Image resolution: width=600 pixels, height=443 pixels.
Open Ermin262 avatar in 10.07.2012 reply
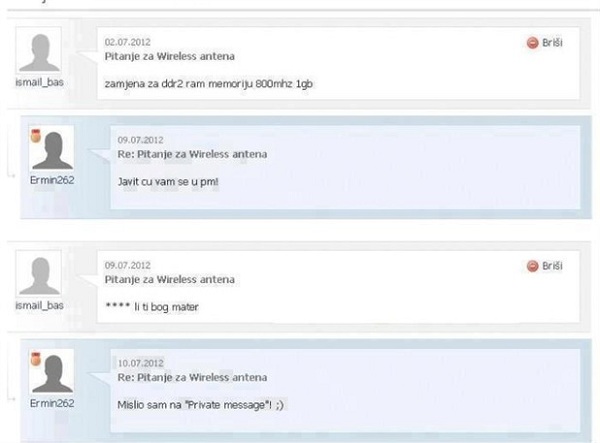(52, 372)
